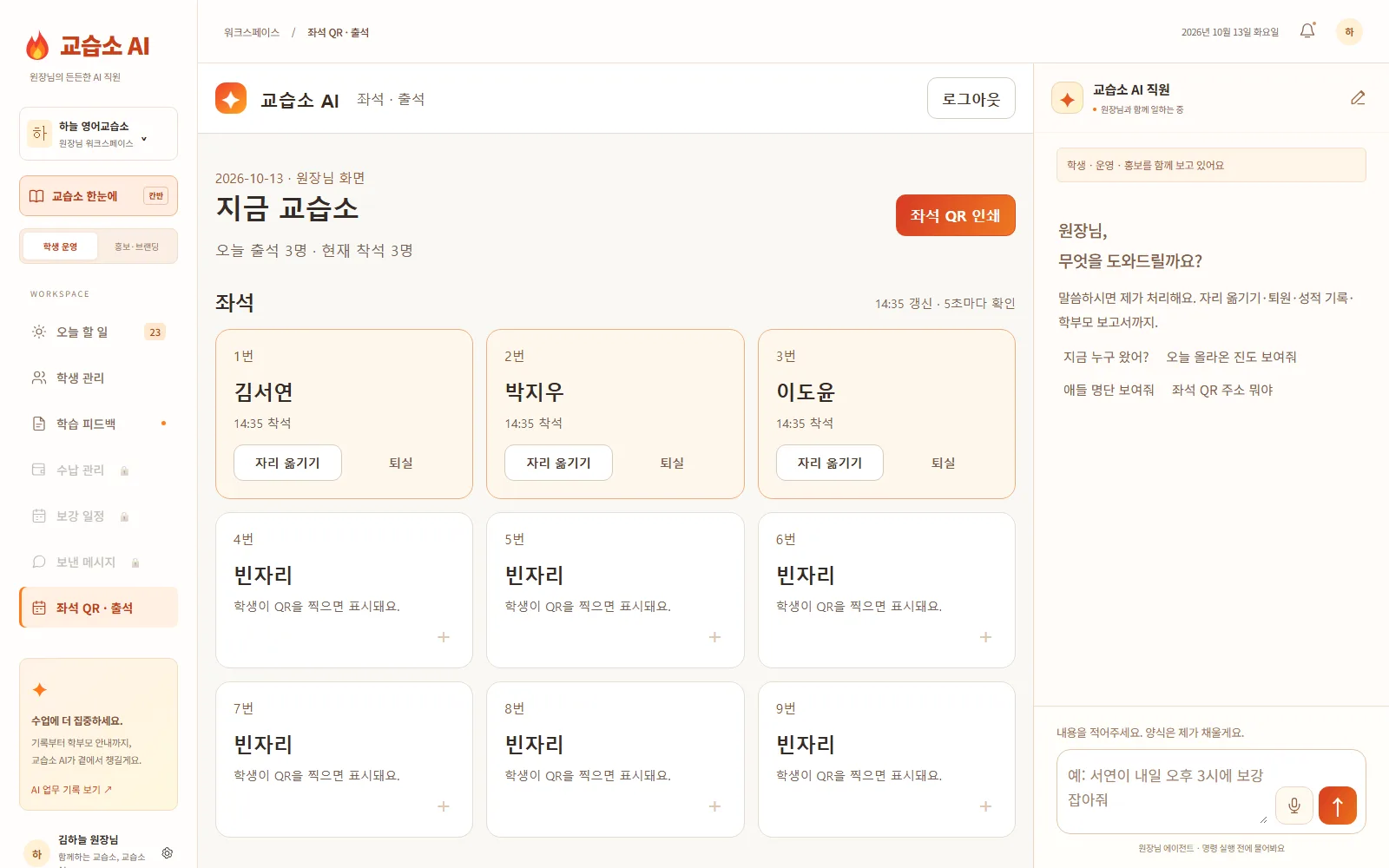Click 자리 옮기기 for 이도윤
This screenshot has width=1389, height=868.
pos(830,463)
